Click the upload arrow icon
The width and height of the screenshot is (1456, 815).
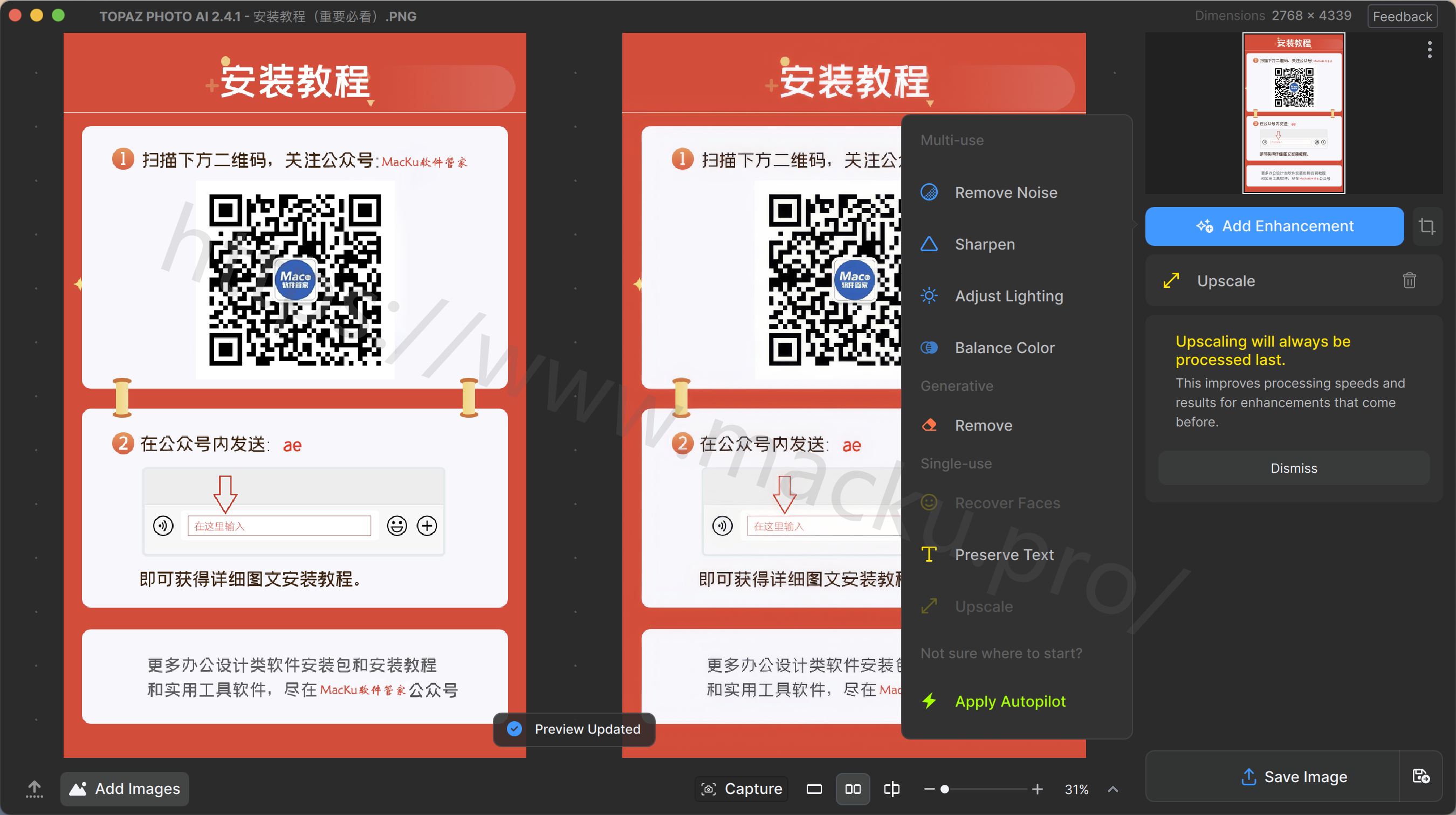click(35, 789)
